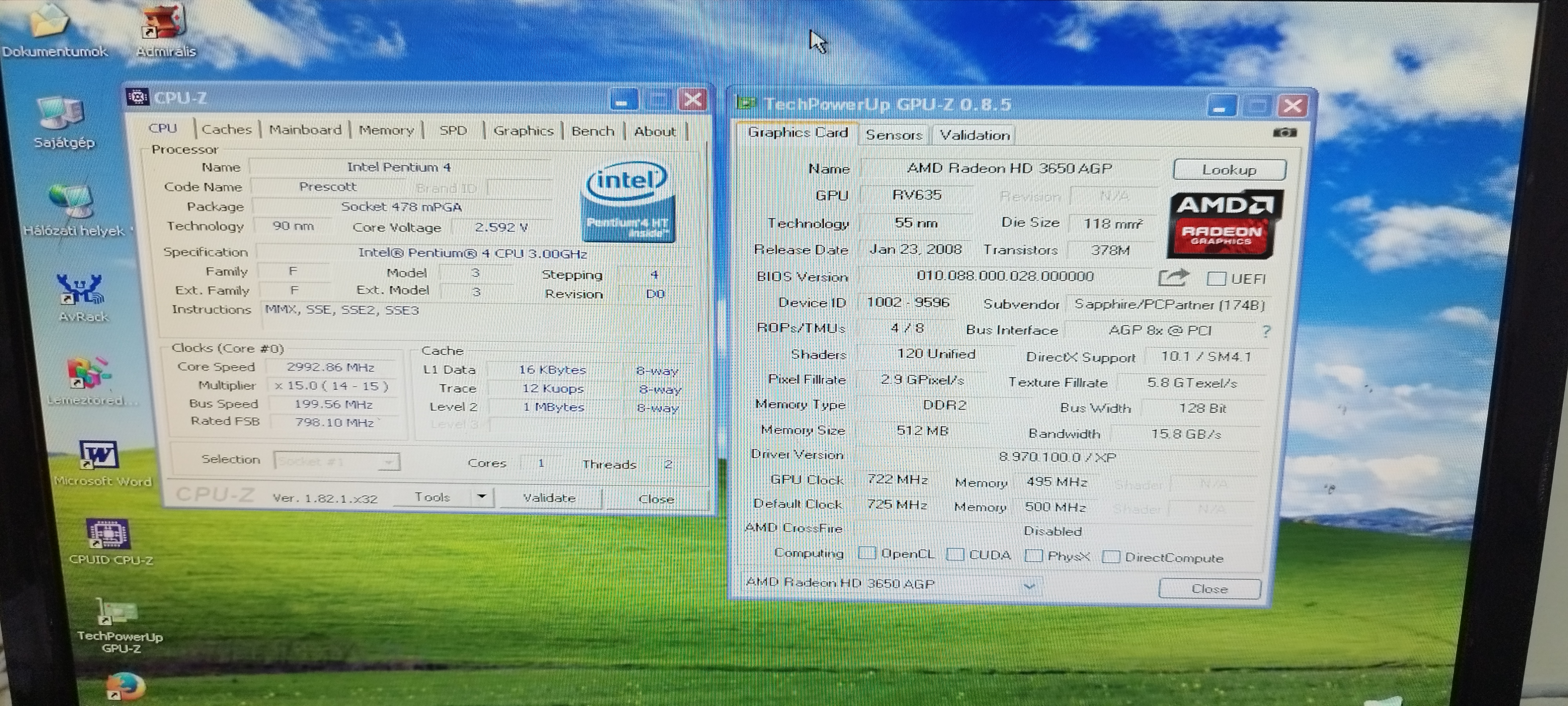Open the Memory tab in CPU-Z
Screen dimensions: 1568x706
386,130
